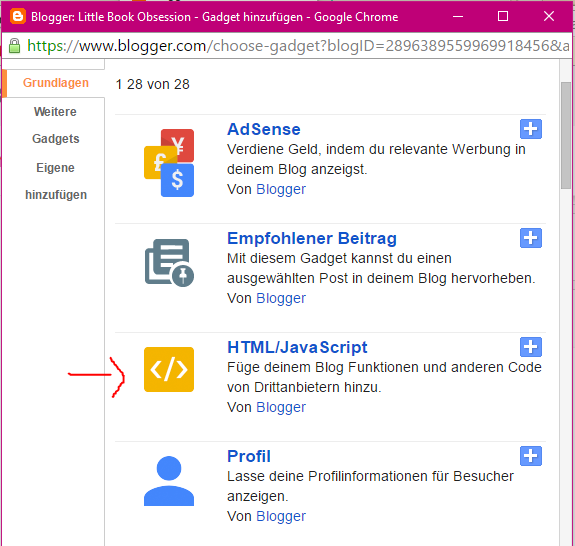This screenshot has width=575, height=546.
Task: Click the AdSense currency icon
Action: tap(169, 162)
